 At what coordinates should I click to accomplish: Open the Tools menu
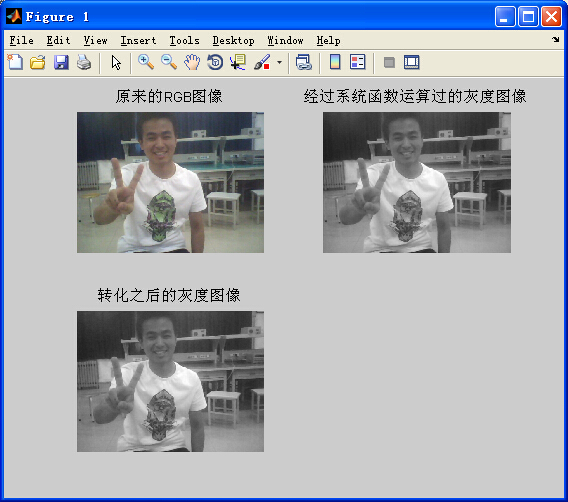(184, 40)
